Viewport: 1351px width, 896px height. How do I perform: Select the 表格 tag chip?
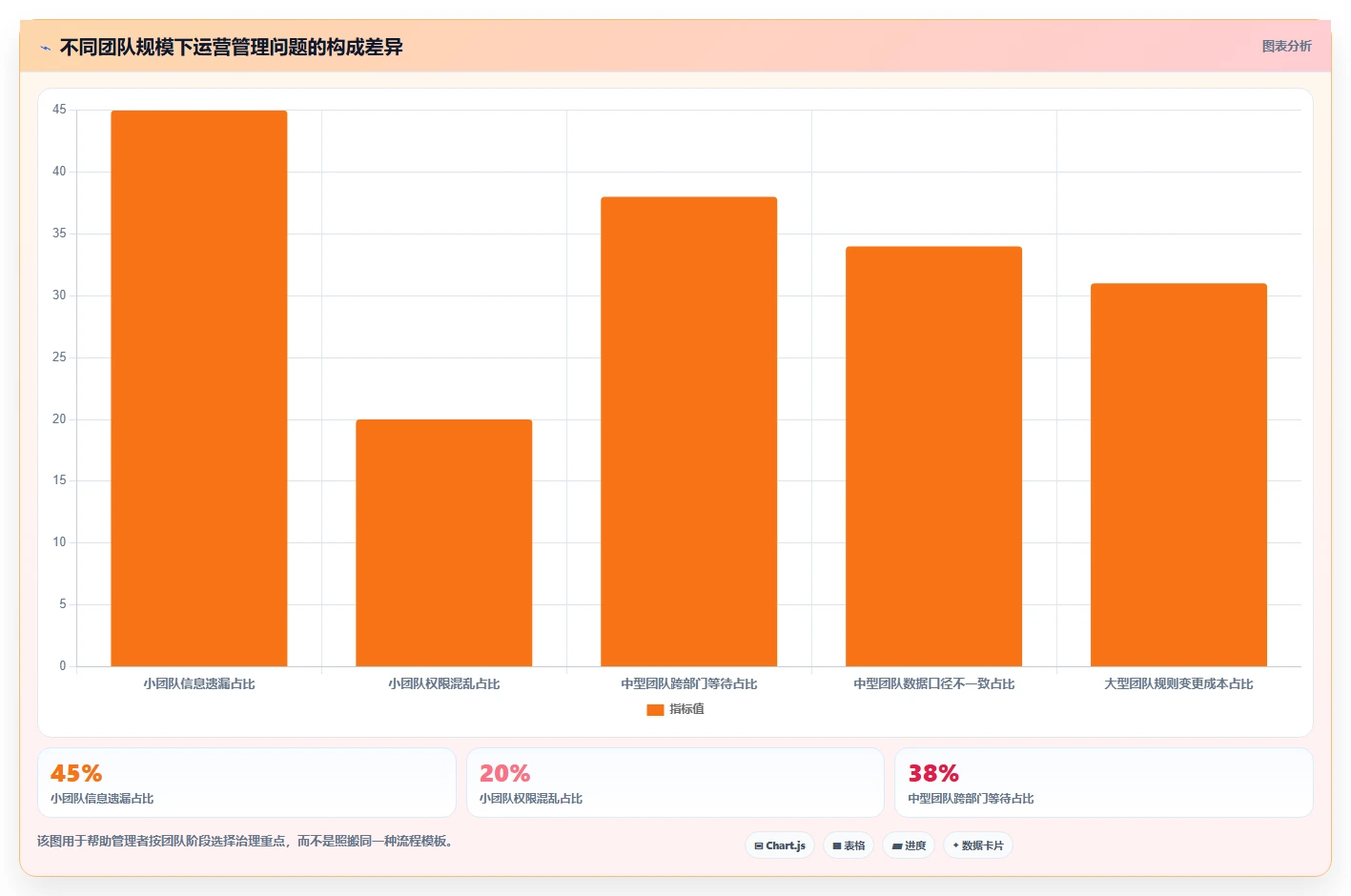coord(849,845)
